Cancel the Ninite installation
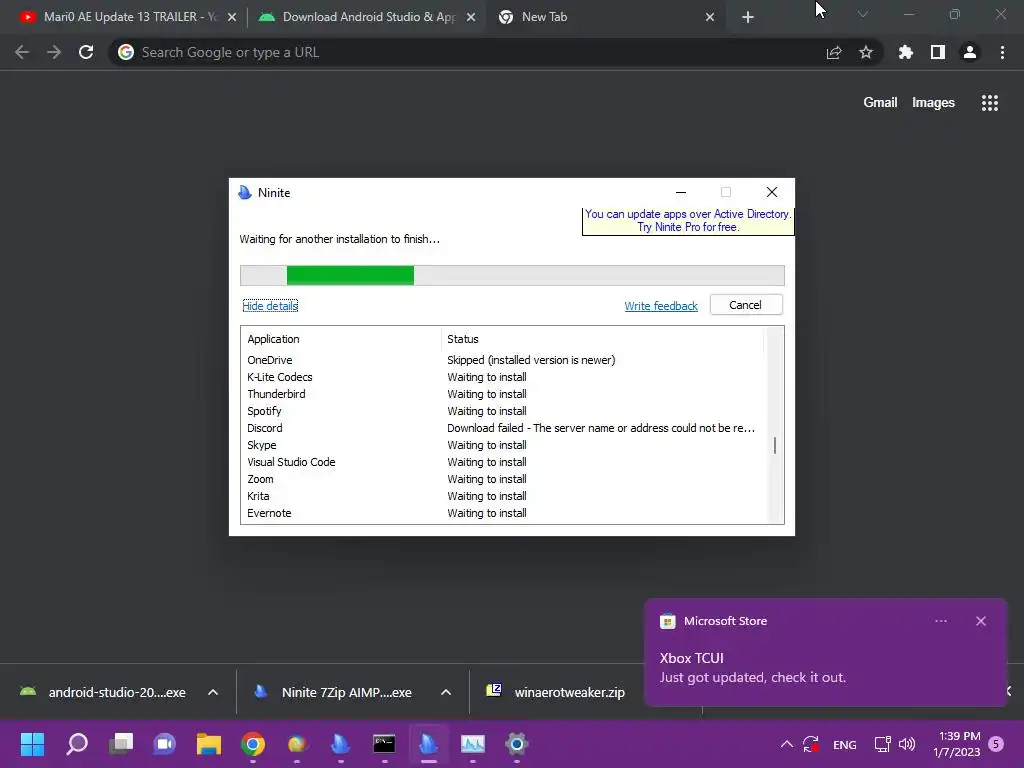The image size is (1024, 768). [746, 305]
